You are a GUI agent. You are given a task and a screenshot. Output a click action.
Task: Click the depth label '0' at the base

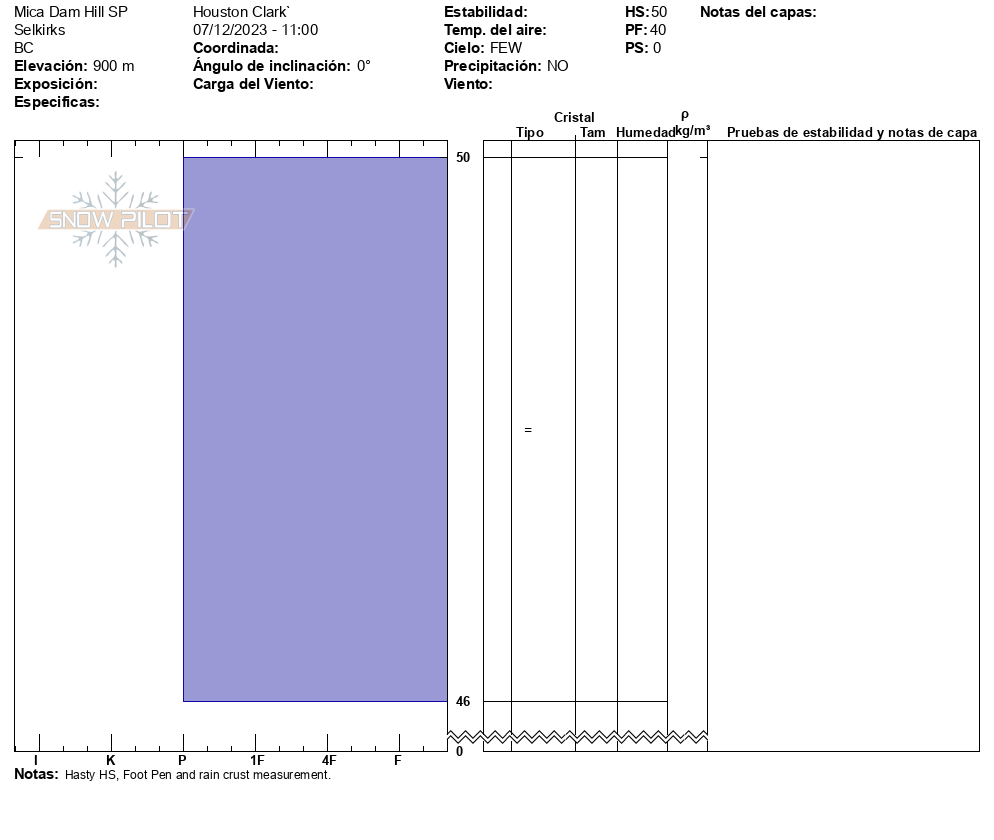460,751
